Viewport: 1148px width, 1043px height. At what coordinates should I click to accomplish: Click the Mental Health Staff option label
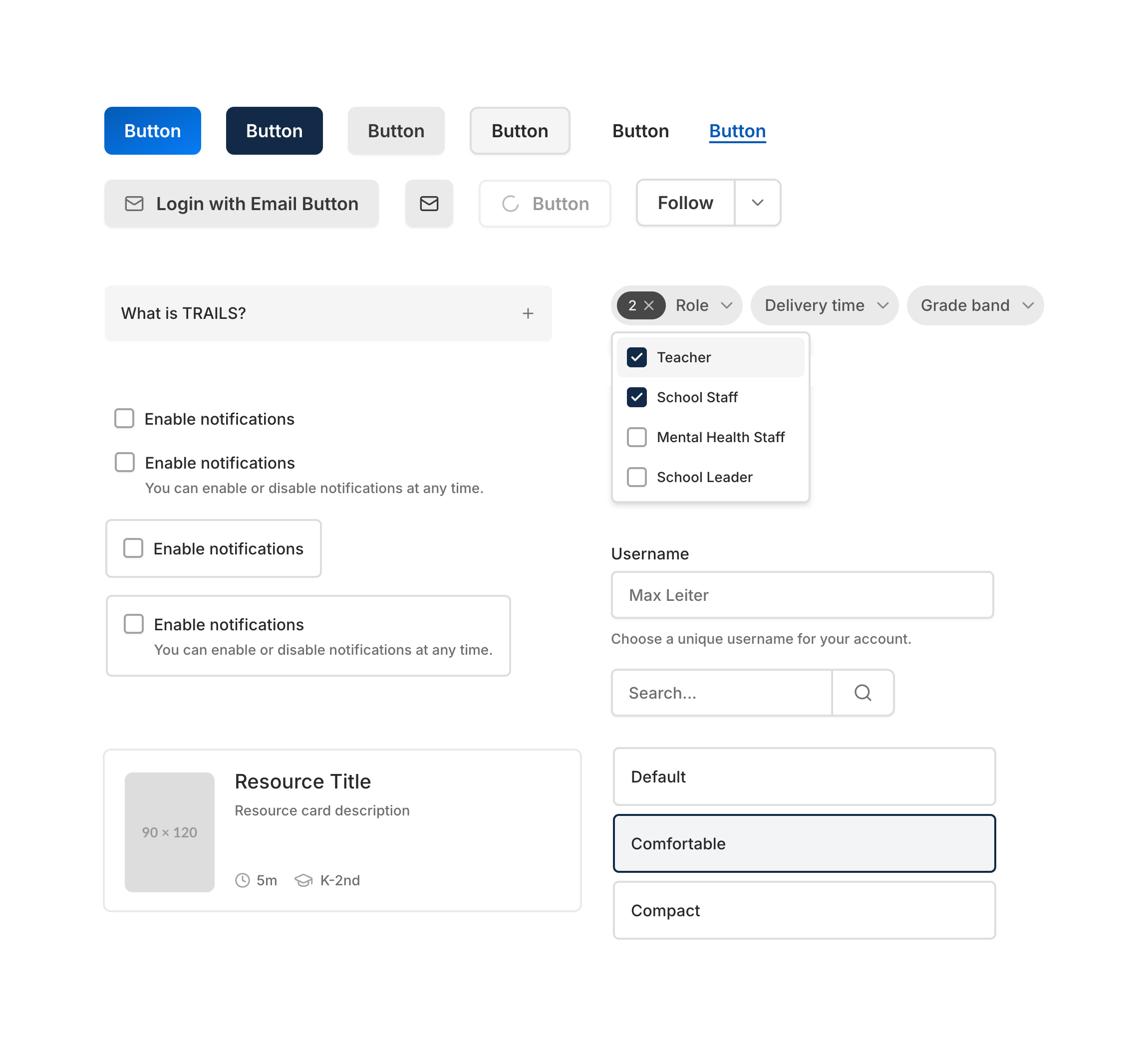click(721, 437)
